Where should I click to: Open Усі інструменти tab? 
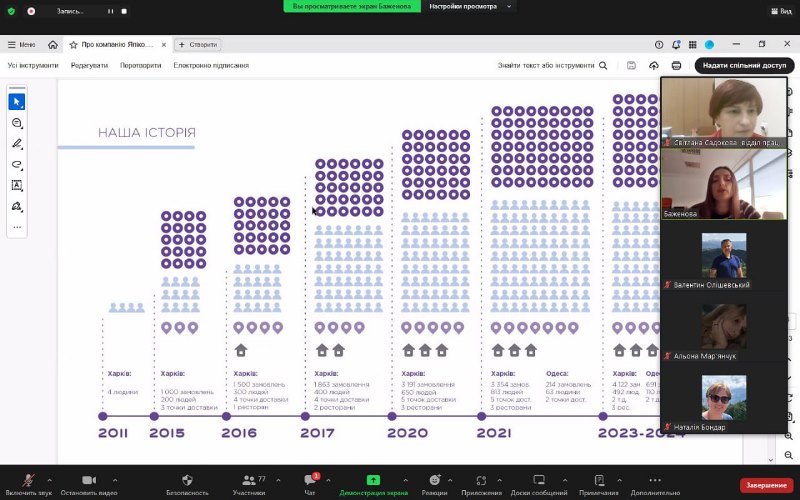(33, 65)
